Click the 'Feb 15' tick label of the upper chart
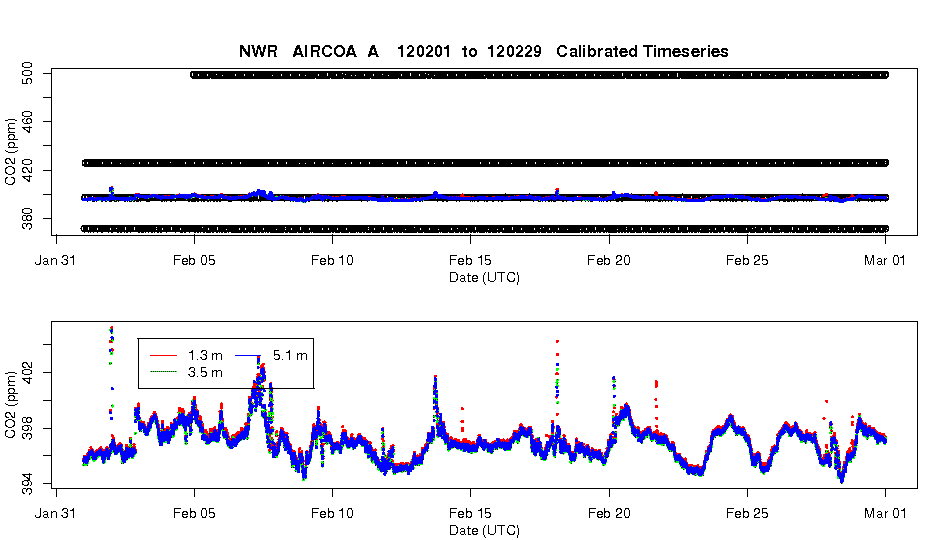The height and width of the screenshot is (540, 936). point(470,260)
